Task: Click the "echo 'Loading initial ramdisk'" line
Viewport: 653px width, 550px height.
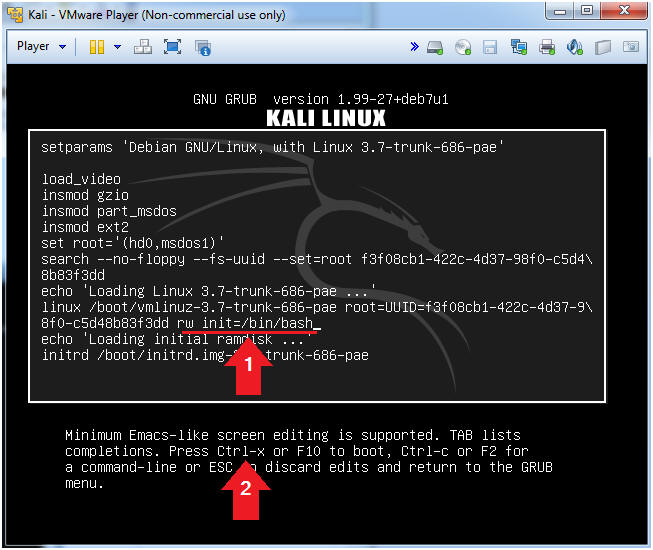Action: pos(177,339)
